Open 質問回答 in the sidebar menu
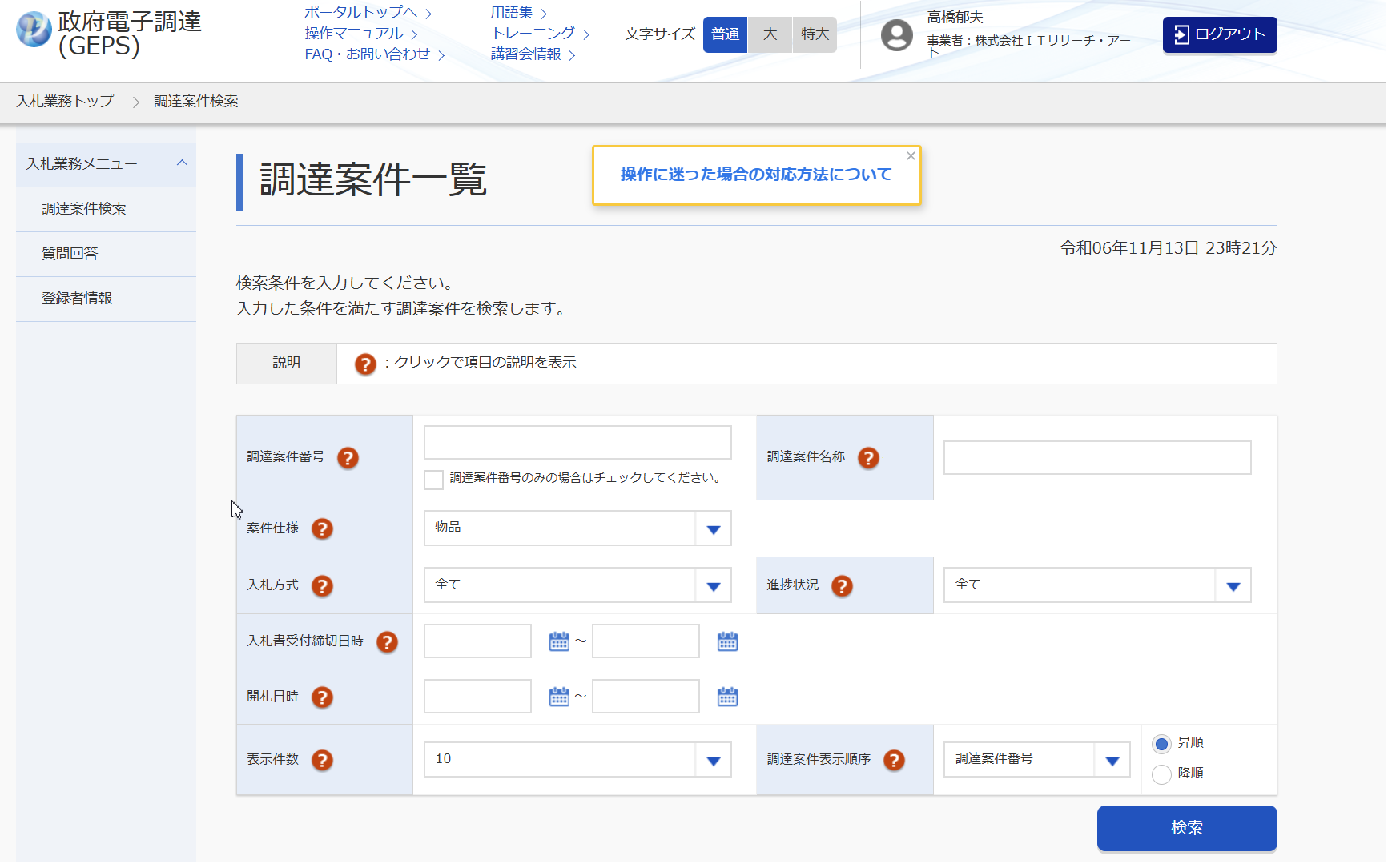The image size is (1392, 868). click(70, 254)
